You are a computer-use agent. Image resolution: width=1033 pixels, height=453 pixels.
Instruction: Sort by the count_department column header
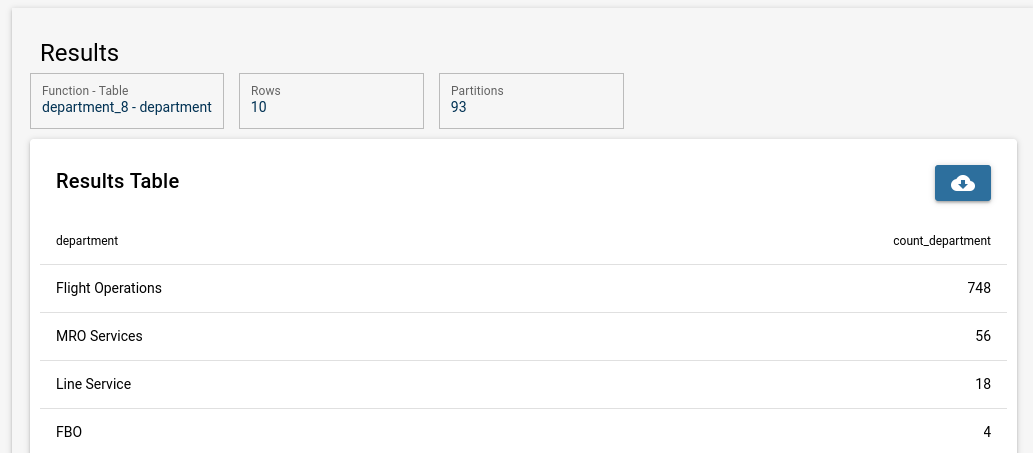[941, 241]
